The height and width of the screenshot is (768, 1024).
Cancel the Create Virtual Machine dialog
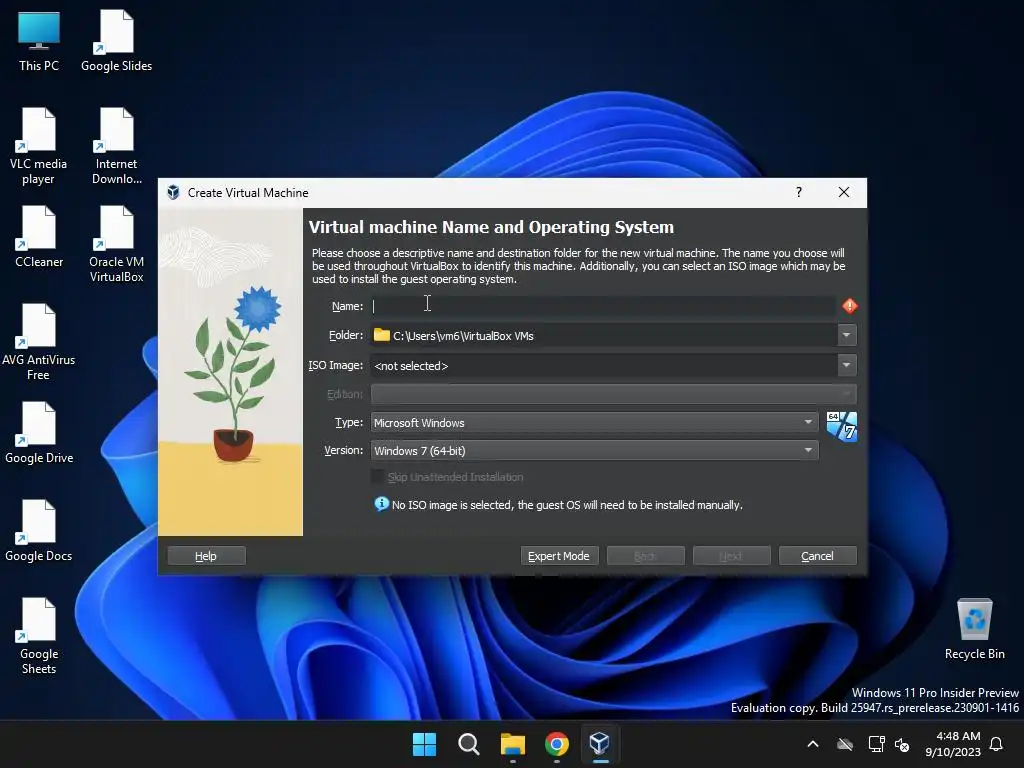(818, 556)
